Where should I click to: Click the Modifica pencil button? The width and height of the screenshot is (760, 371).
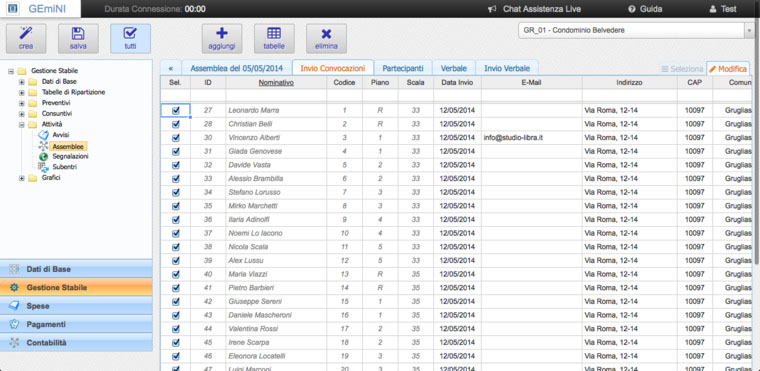[x=728, y=69]
